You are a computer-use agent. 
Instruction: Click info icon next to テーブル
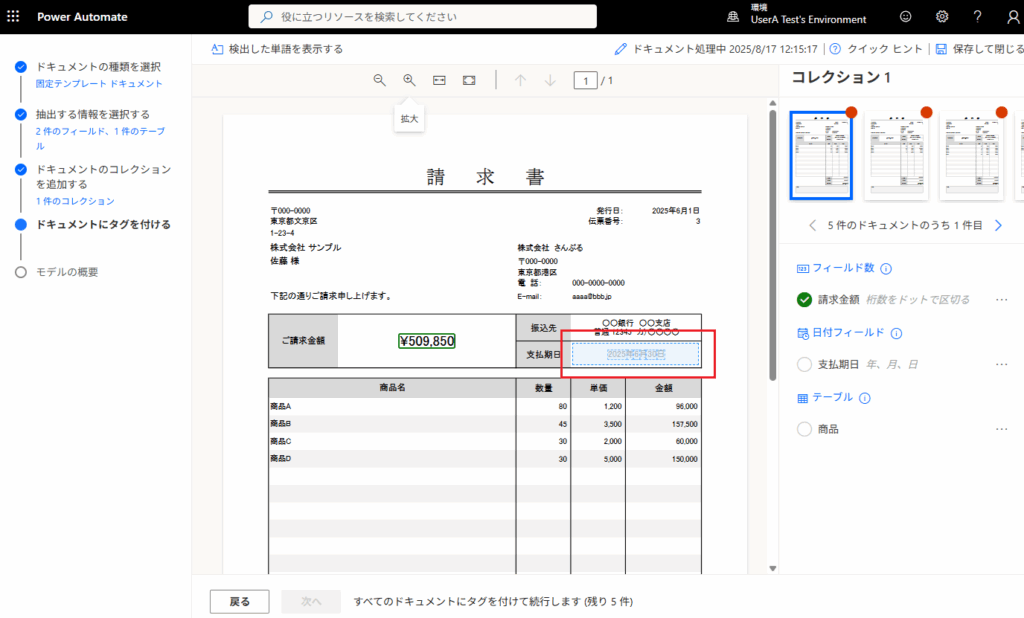865,398
